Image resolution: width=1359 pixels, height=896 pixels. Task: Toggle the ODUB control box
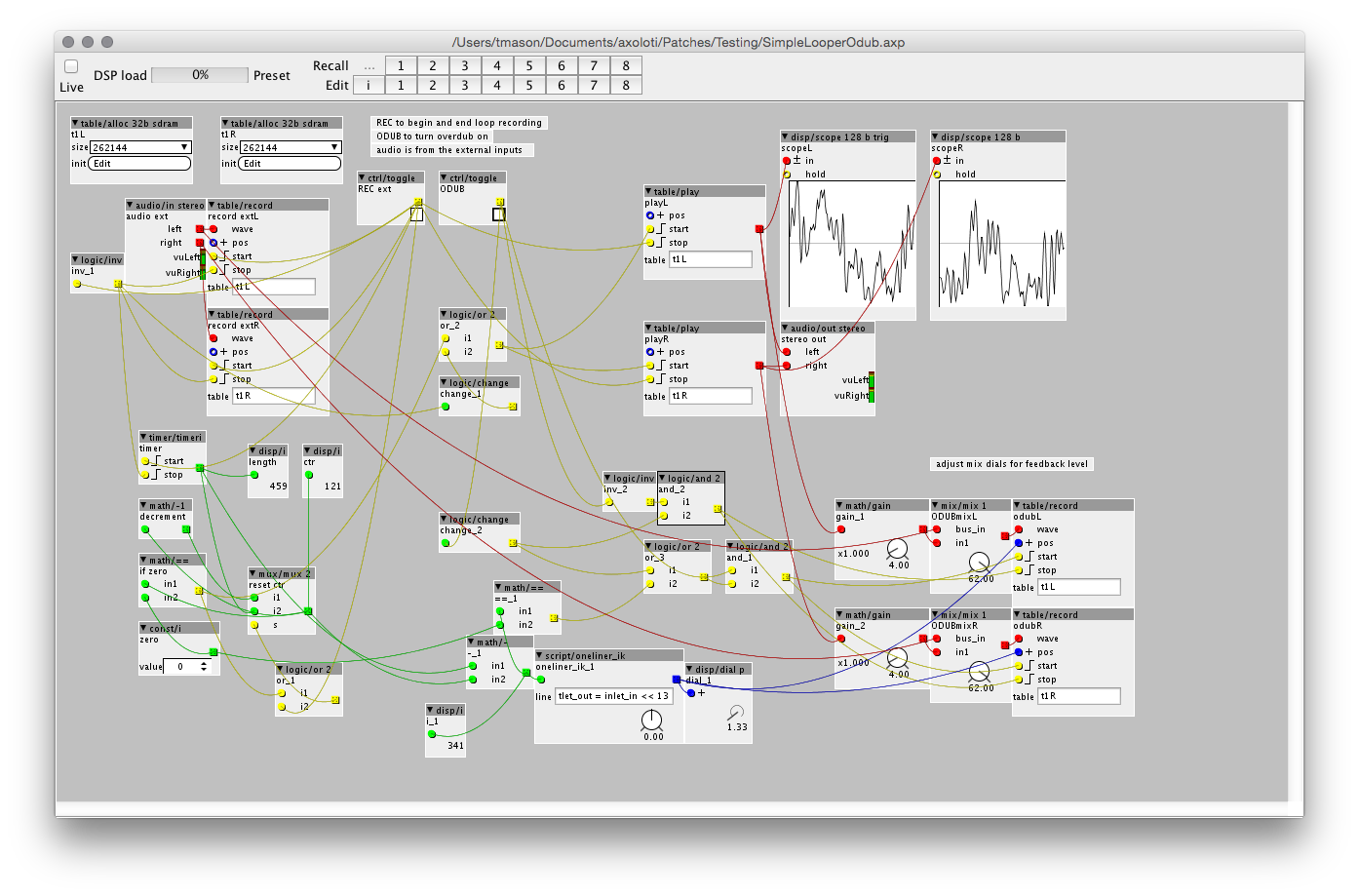(x=498, y=214)
